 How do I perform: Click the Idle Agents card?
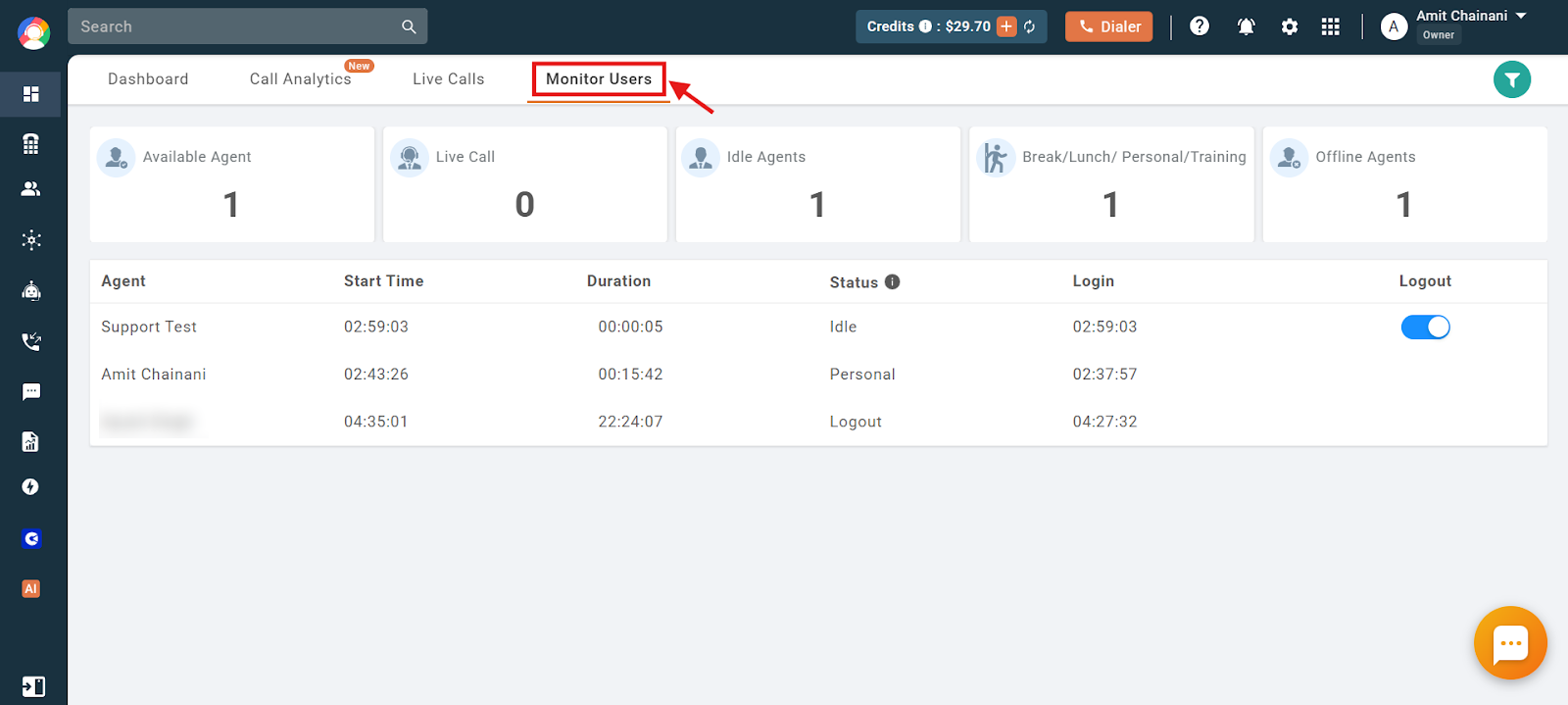click(x=818, y=184)
